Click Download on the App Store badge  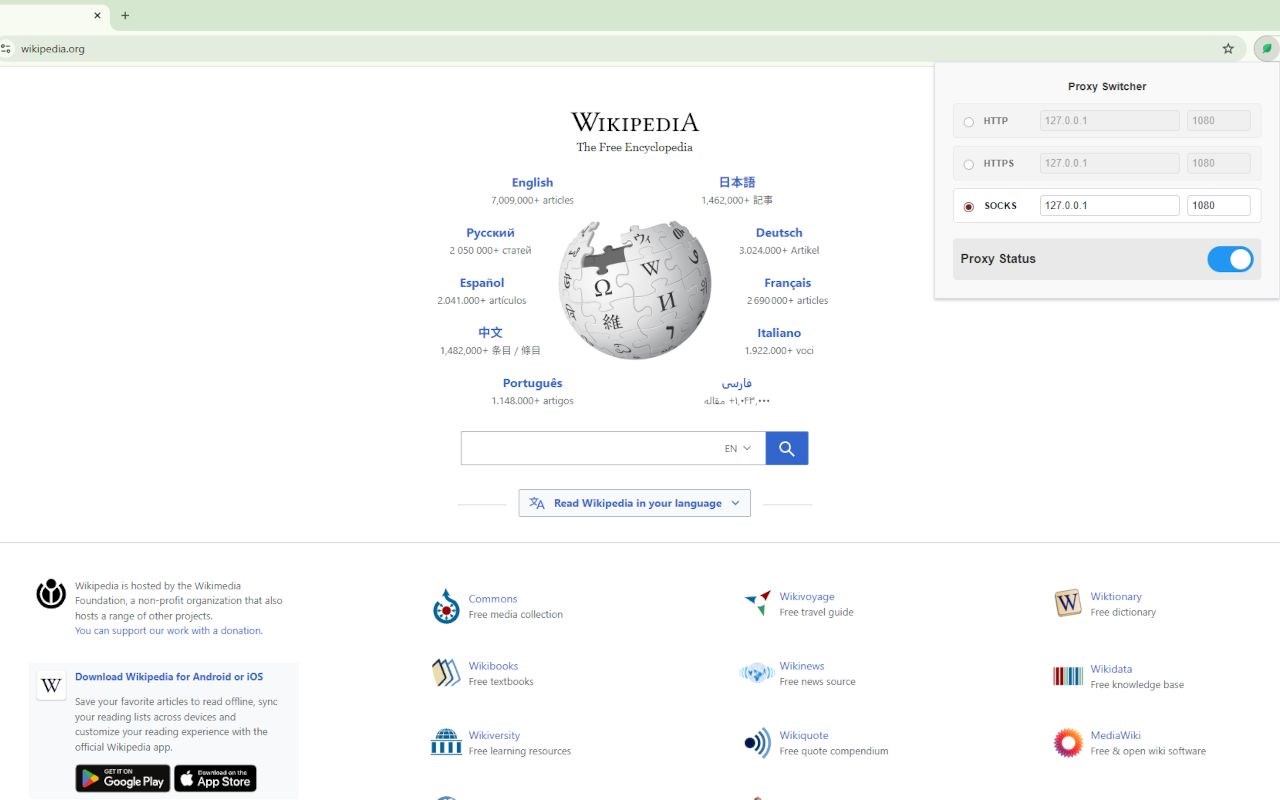(215, 779)
